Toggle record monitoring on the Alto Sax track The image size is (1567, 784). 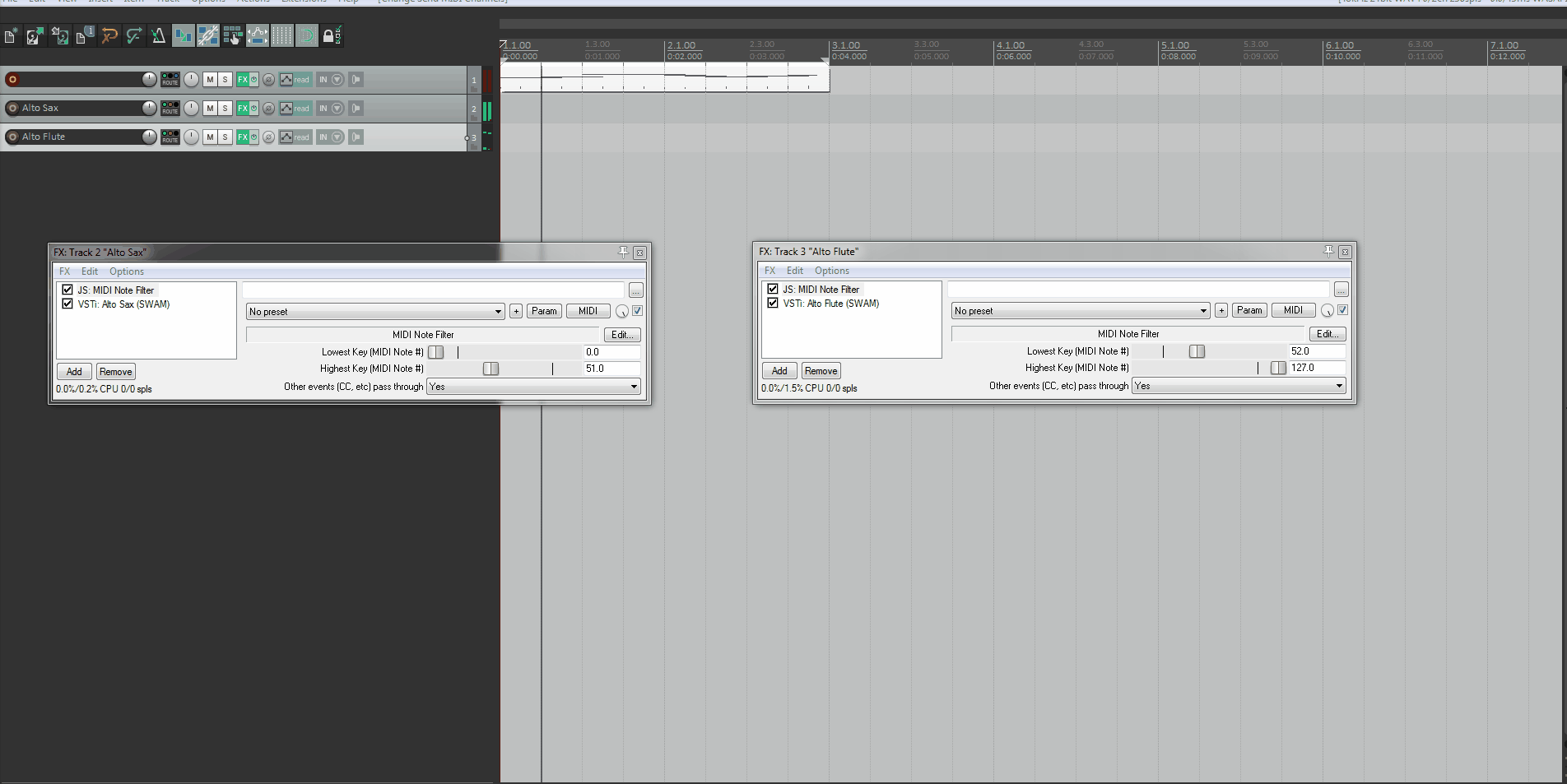click(356, 108)
